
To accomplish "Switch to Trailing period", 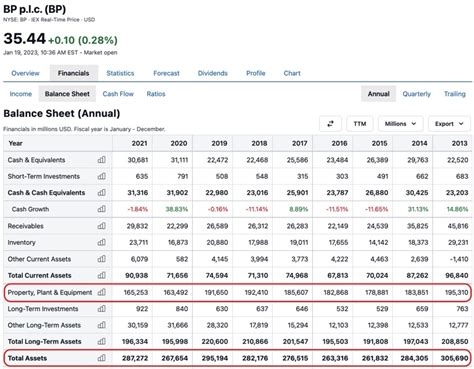I will click(x=455, y=94).
